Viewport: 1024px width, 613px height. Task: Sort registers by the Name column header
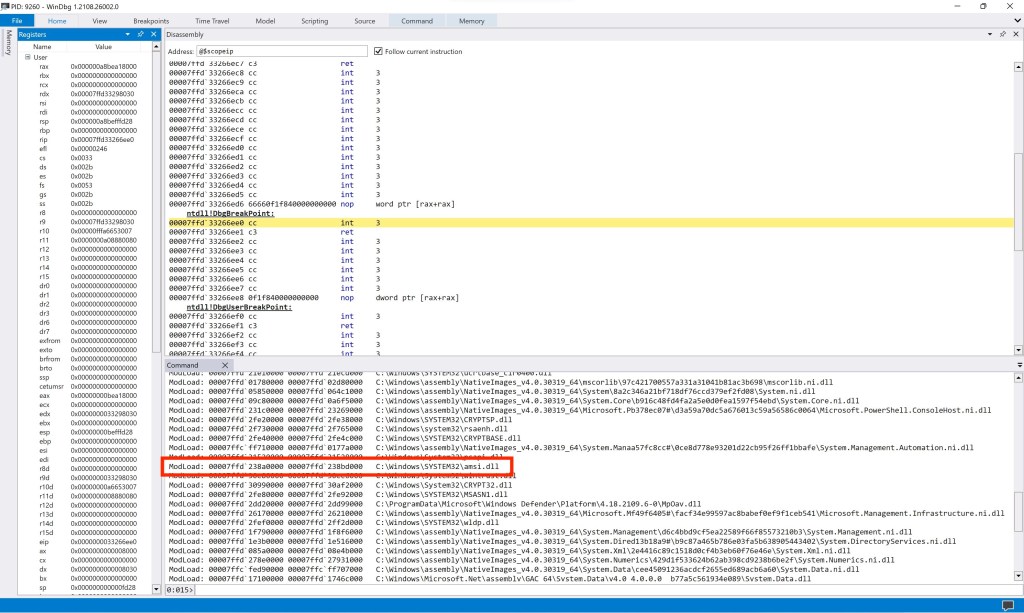click(42, 47)
